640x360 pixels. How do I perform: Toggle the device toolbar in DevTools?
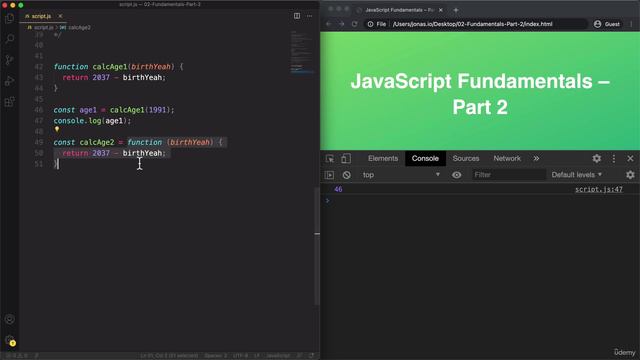tap(346, 158)
